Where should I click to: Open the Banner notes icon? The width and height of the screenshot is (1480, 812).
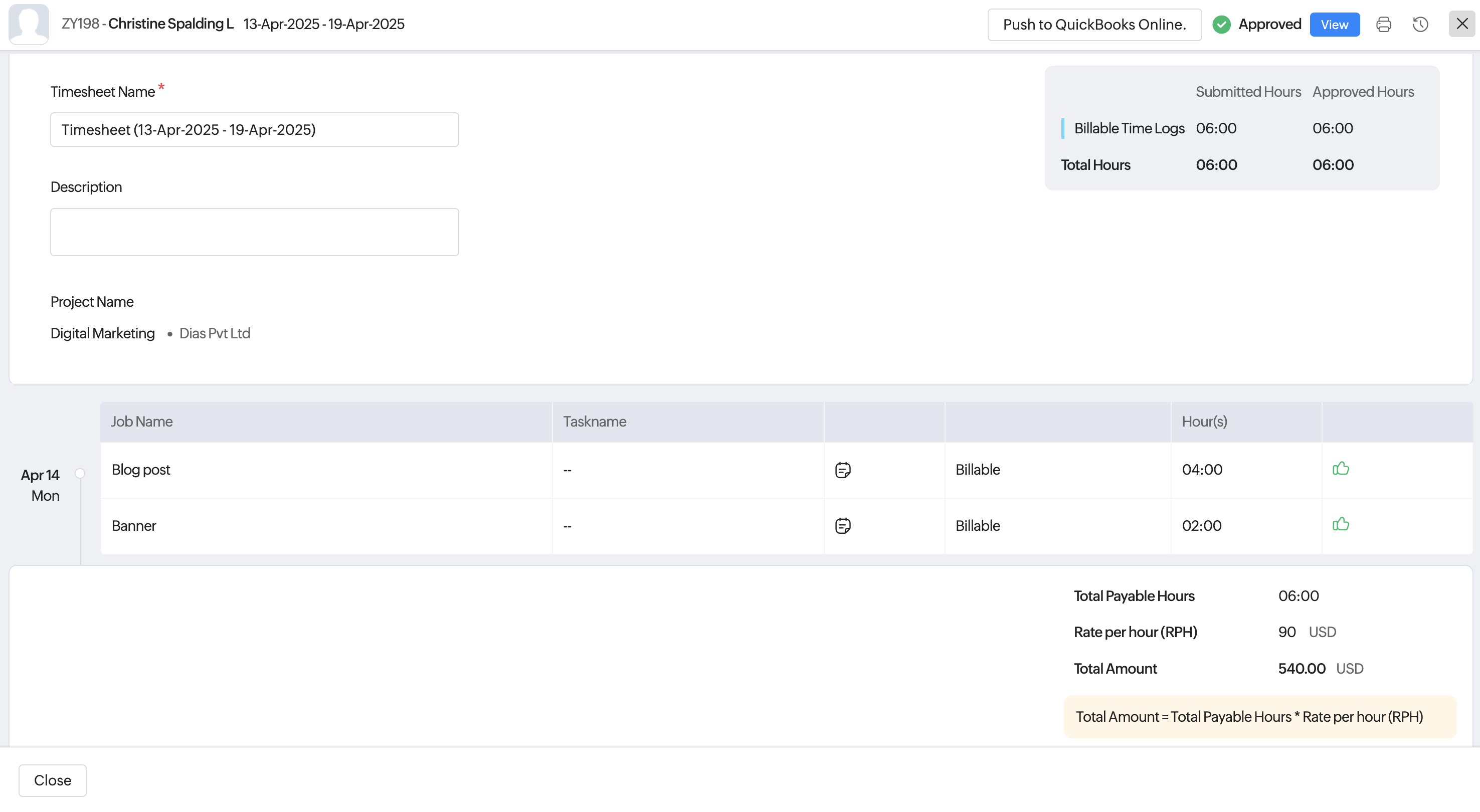tap(842, 526)
